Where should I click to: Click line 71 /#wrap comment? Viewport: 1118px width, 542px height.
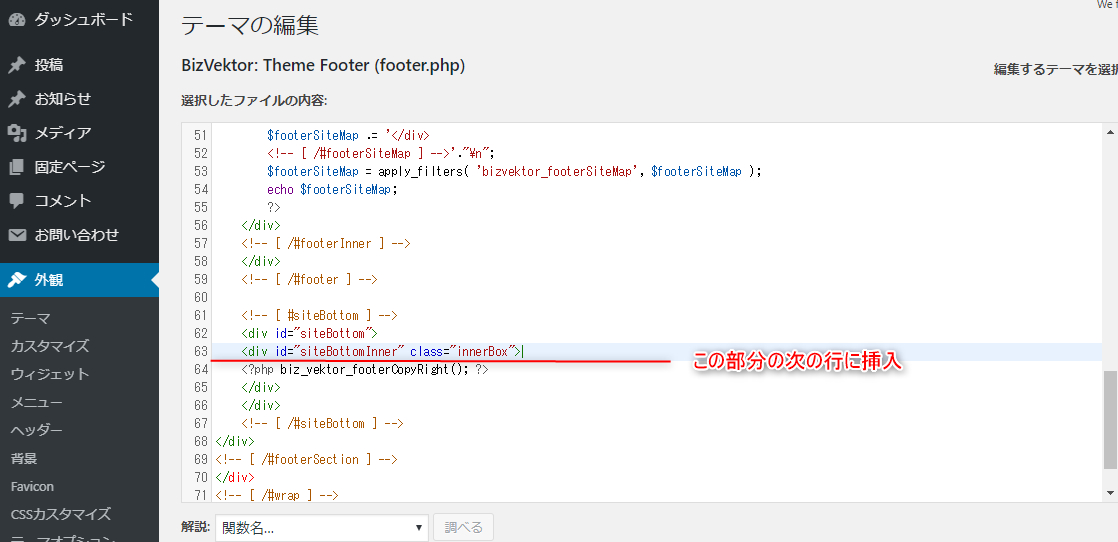(x=276, y=496)
